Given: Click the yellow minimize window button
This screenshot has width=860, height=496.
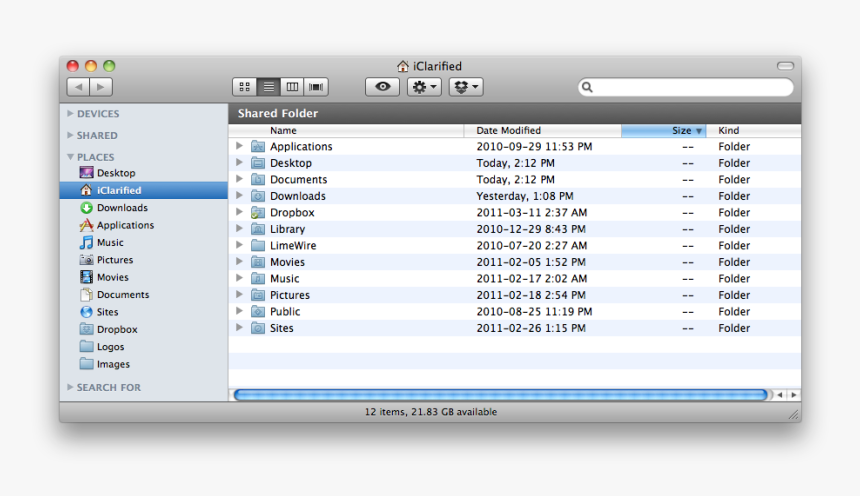Looking at the screenshot, I should pyautogui.click(x=91, y=66).
